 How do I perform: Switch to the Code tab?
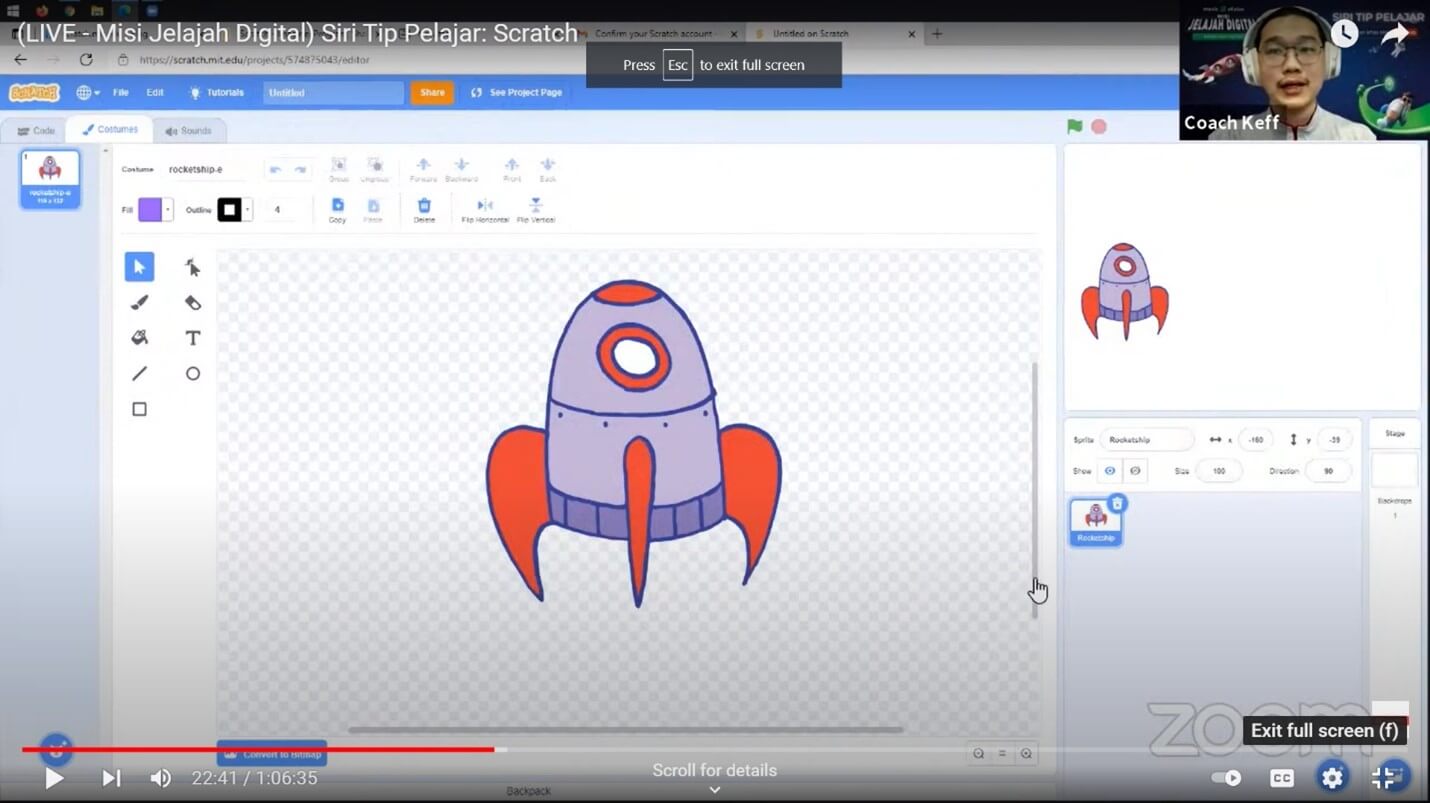click(36, 131)
